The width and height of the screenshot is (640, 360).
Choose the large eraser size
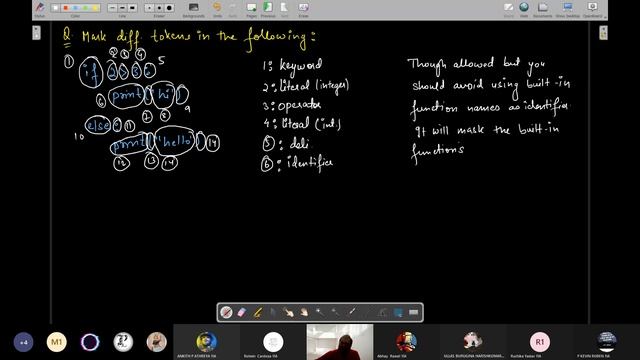click(169, 8)
